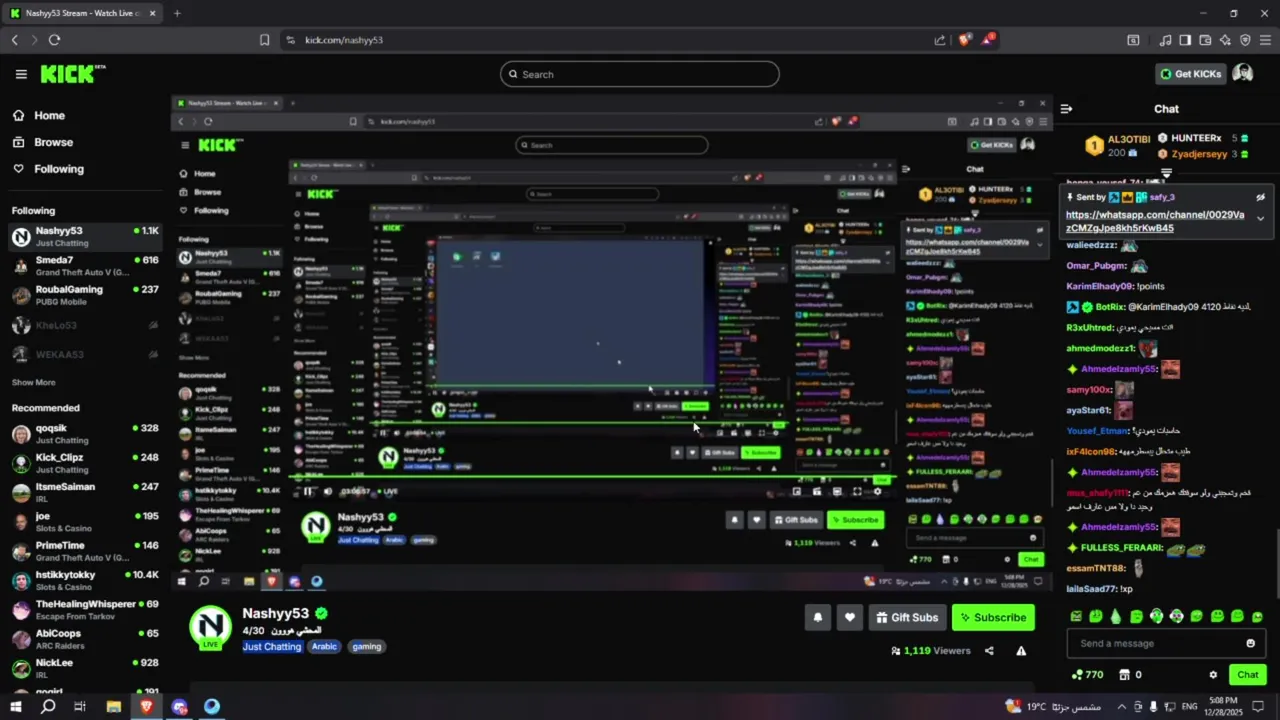Open Following in the Kick sidebar
The width and height of the screenshot is (1280, 720).
click(48, 169)
